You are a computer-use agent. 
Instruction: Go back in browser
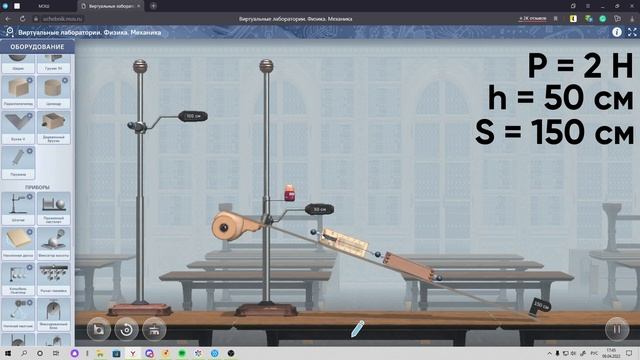tap(9, 19)
